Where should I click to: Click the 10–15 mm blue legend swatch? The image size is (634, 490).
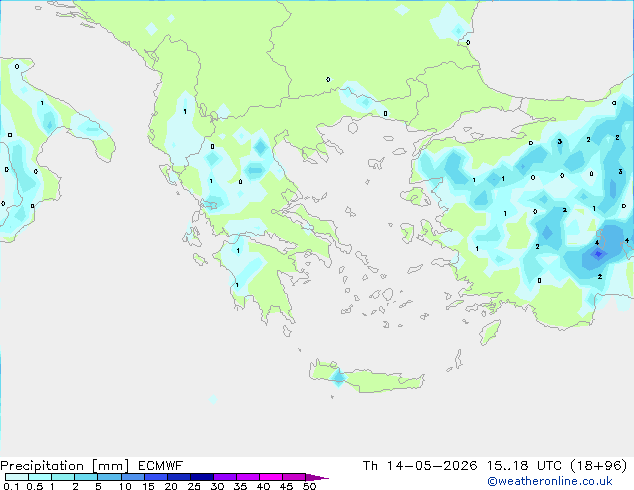[133, 477]
